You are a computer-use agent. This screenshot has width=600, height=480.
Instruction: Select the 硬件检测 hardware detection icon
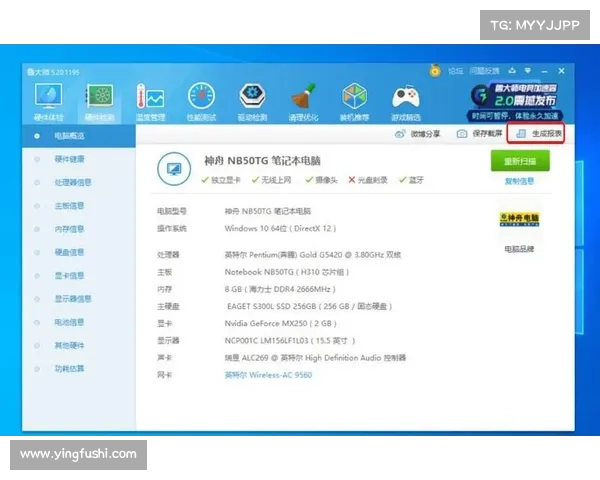point(99,102)
